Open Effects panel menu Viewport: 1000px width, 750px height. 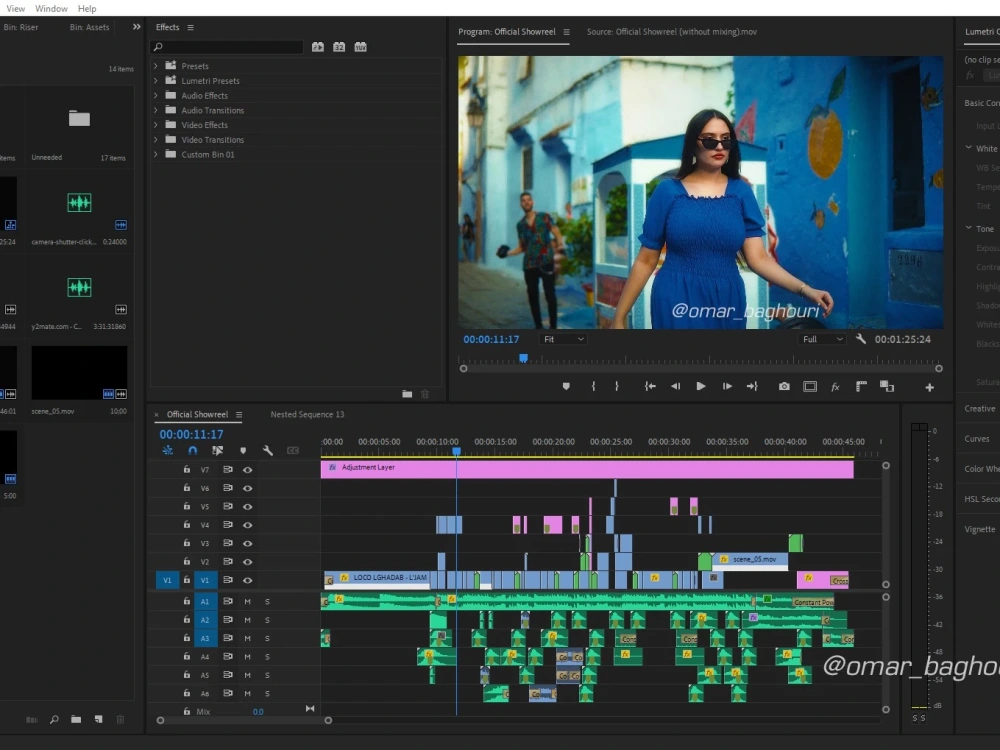(190, 27)
